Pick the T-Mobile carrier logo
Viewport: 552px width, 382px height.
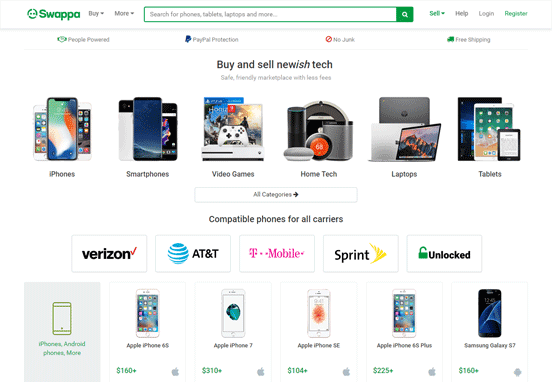pyautogui.click(x=277, y=253)
